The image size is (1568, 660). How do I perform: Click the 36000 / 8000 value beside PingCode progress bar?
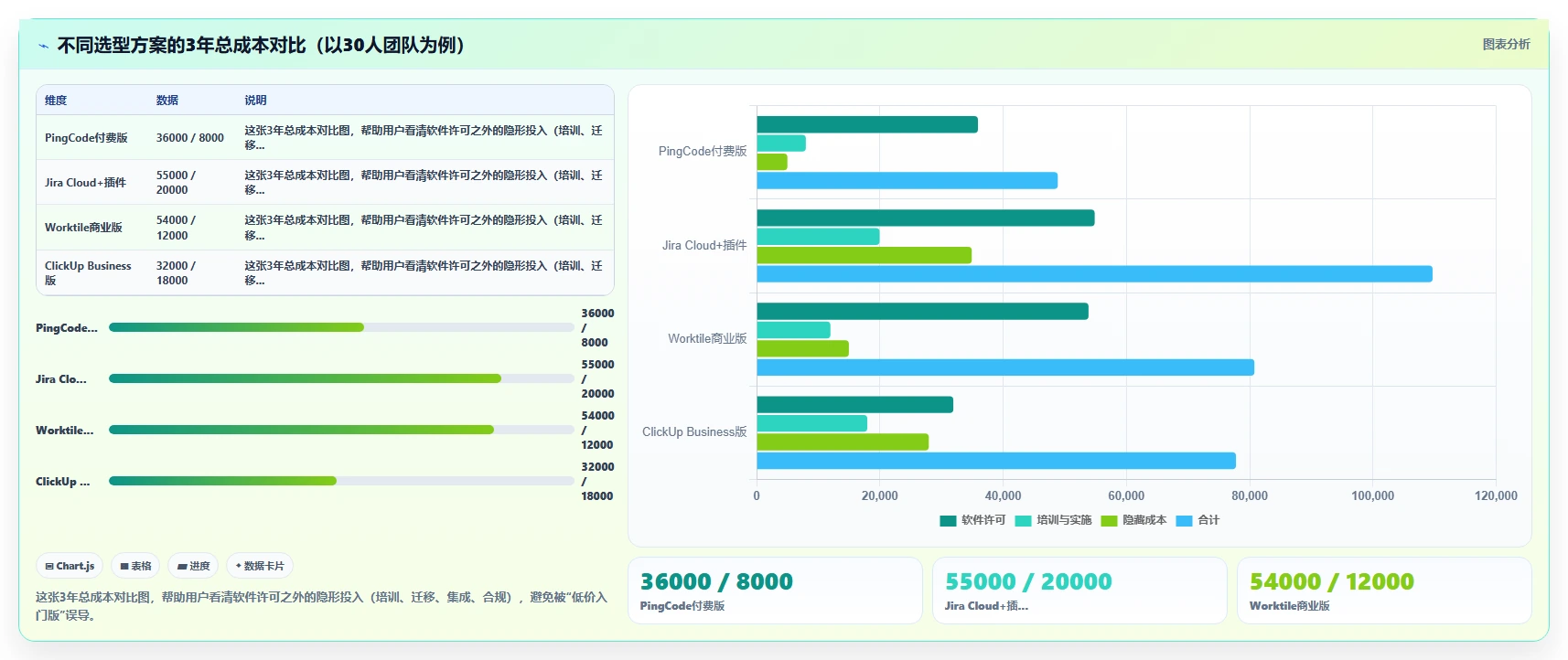click(597, 327)
